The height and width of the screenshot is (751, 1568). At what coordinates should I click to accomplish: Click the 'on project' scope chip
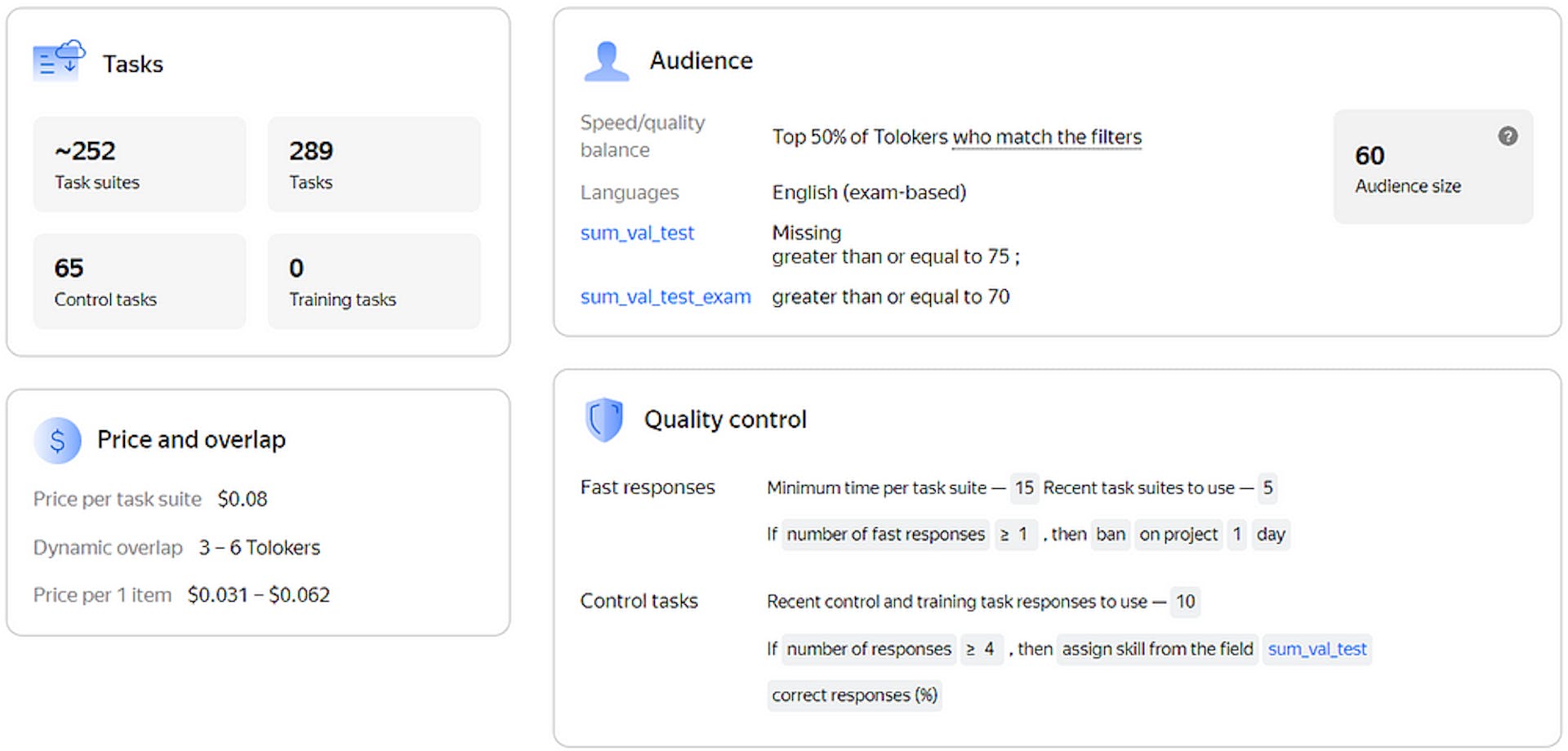(x=1178, y=535)
